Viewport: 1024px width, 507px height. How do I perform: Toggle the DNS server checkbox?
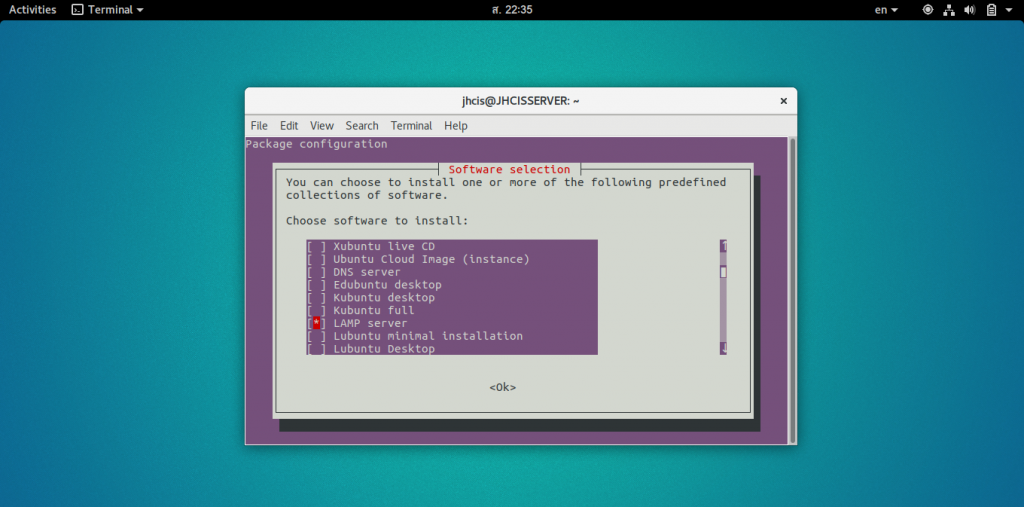click(x=316, y=272)
